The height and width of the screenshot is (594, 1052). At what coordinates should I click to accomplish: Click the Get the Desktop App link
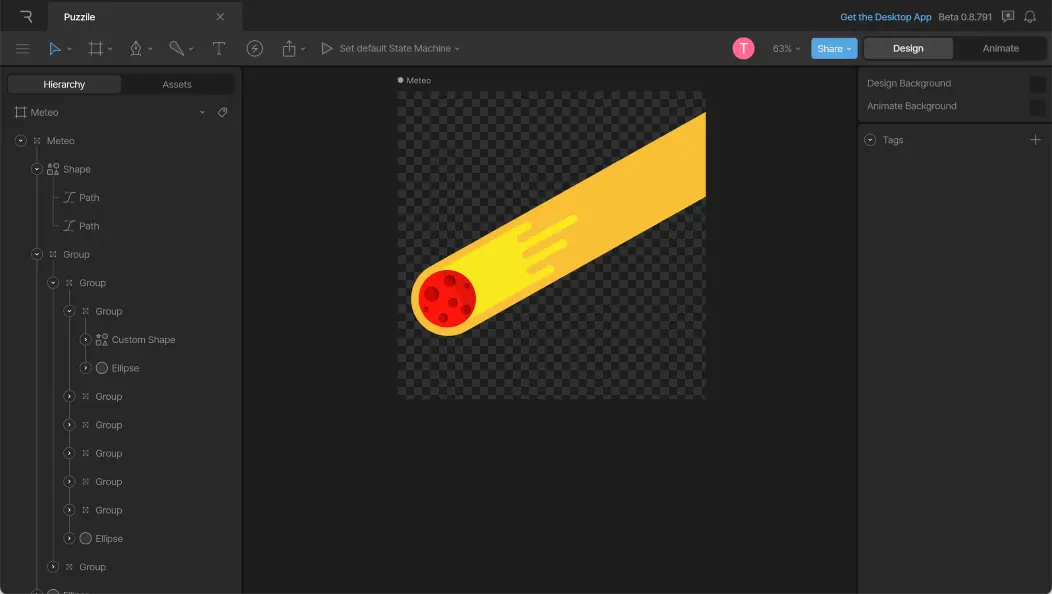coord(885,17)
